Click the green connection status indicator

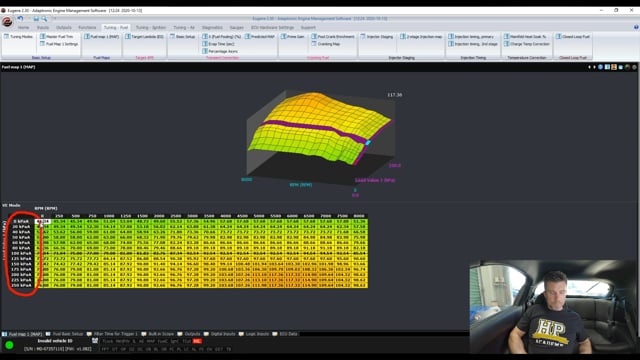[9, 345]
